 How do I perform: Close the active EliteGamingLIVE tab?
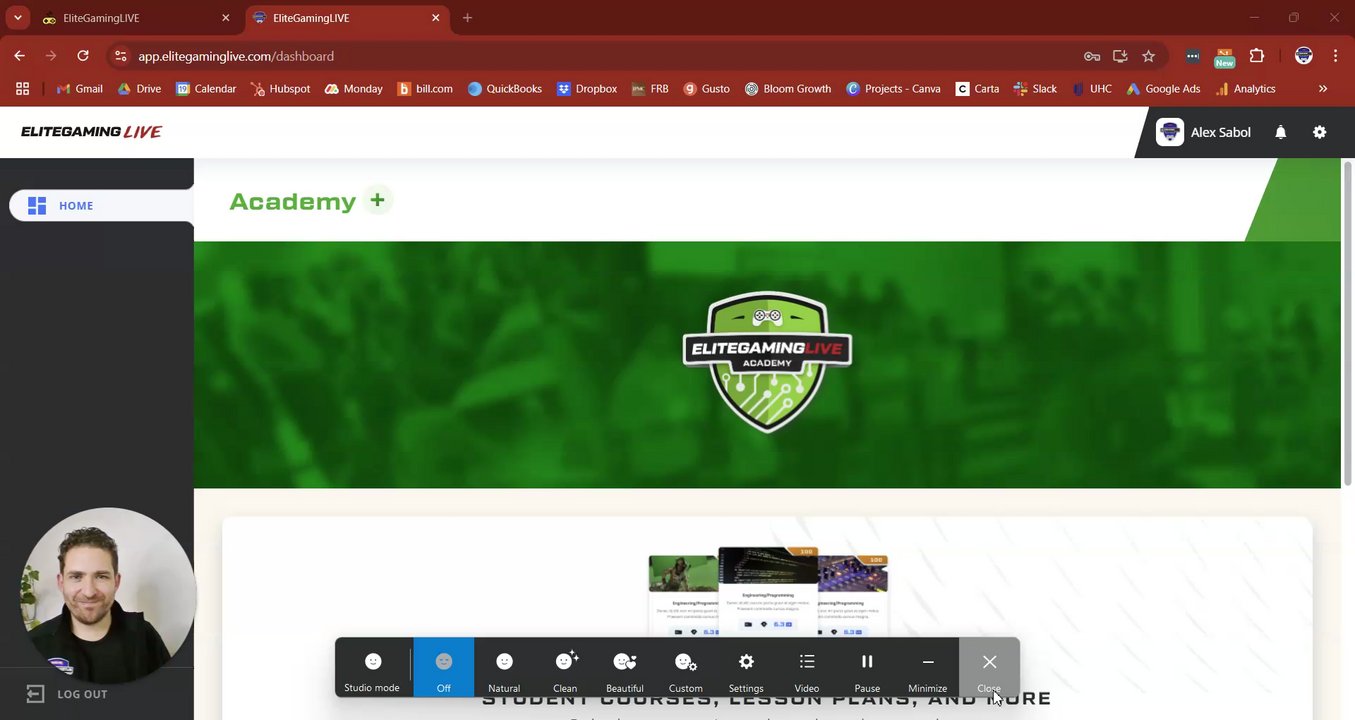point(435,18)
